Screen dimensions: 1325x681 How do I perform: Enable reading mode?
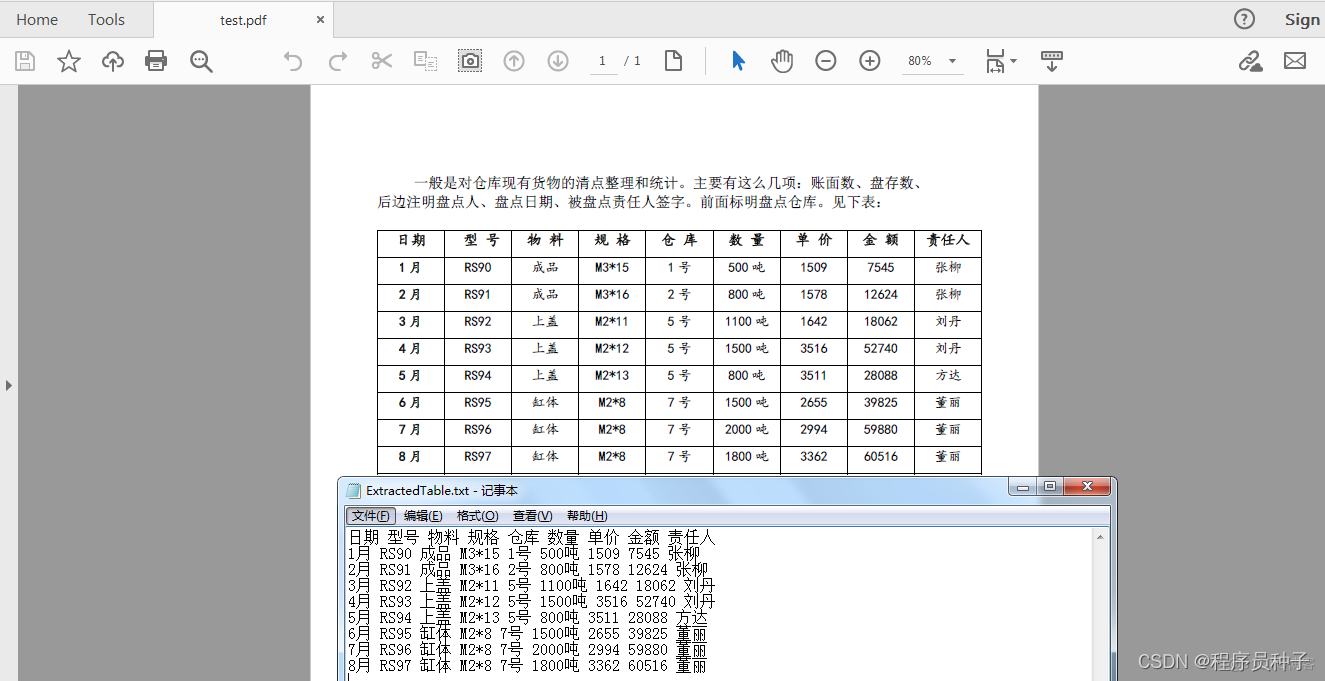pyautogui.click(x=1051, y=61)
